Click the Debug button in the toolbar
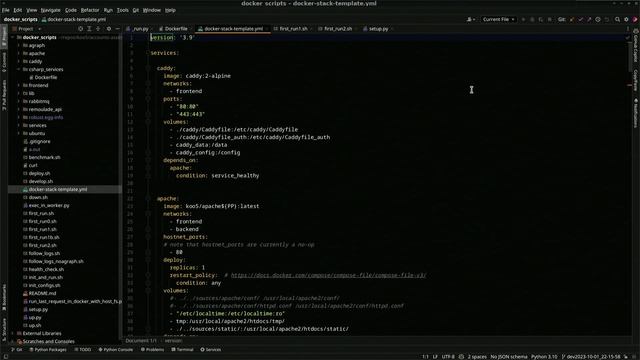640x360 pixels. coord(532,19)
